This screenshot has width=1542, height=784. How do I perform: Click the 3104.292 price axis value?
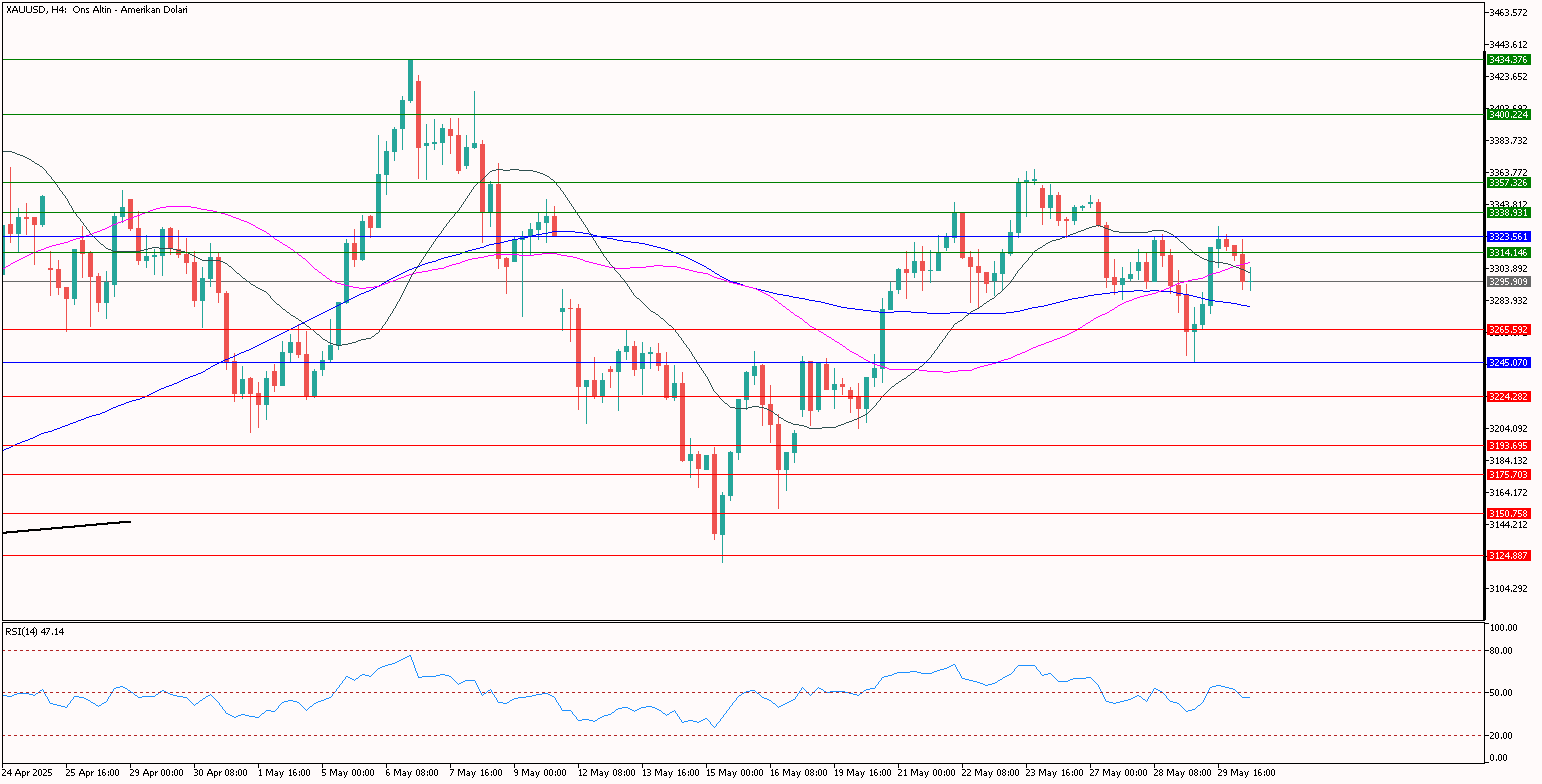(1510, 588)
